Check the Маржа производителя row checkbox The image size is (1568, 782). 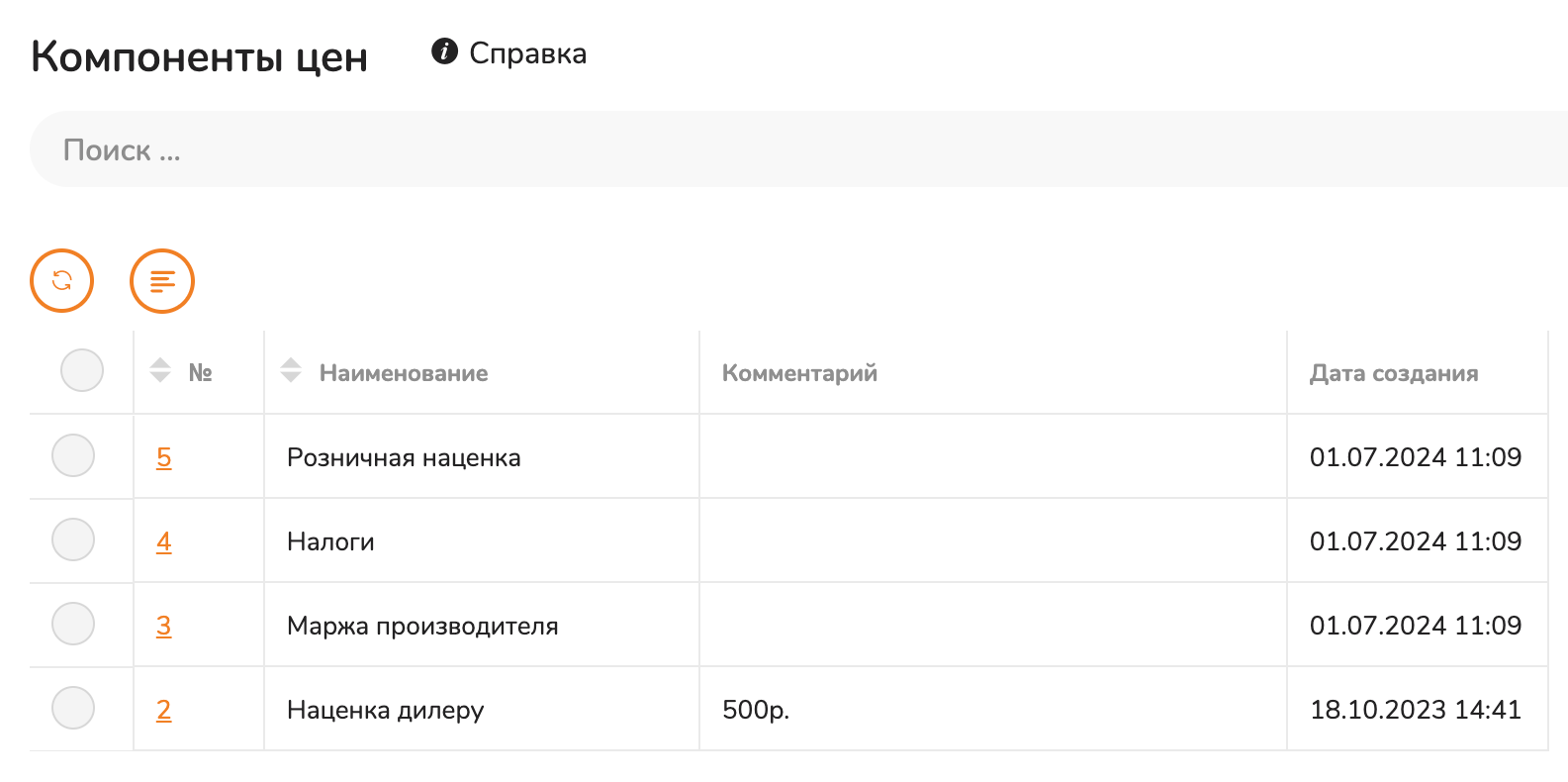[x=73, y=624]
